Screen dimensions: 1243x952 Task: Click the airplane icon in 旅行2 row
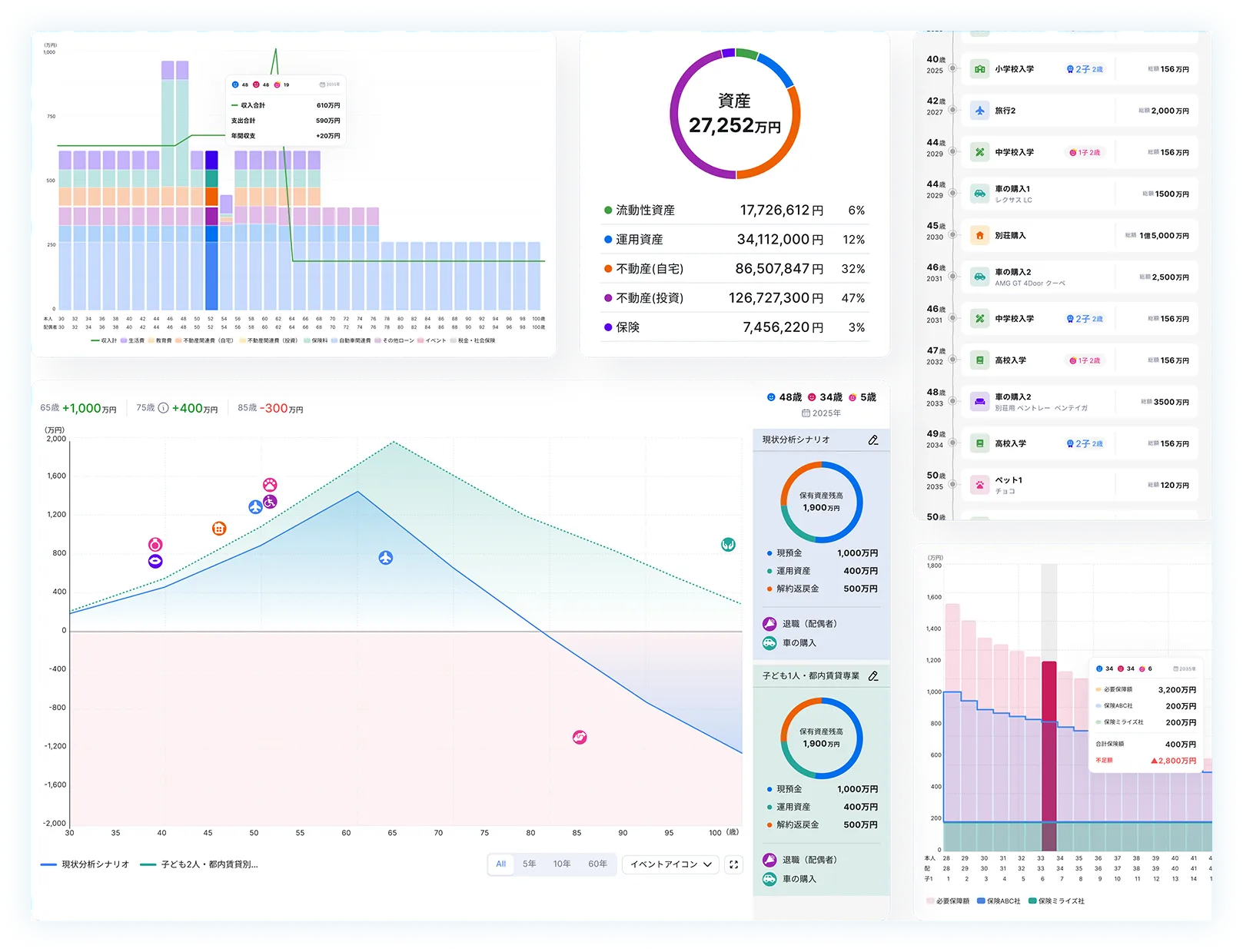pyautogui.click(x=979, y=111)
